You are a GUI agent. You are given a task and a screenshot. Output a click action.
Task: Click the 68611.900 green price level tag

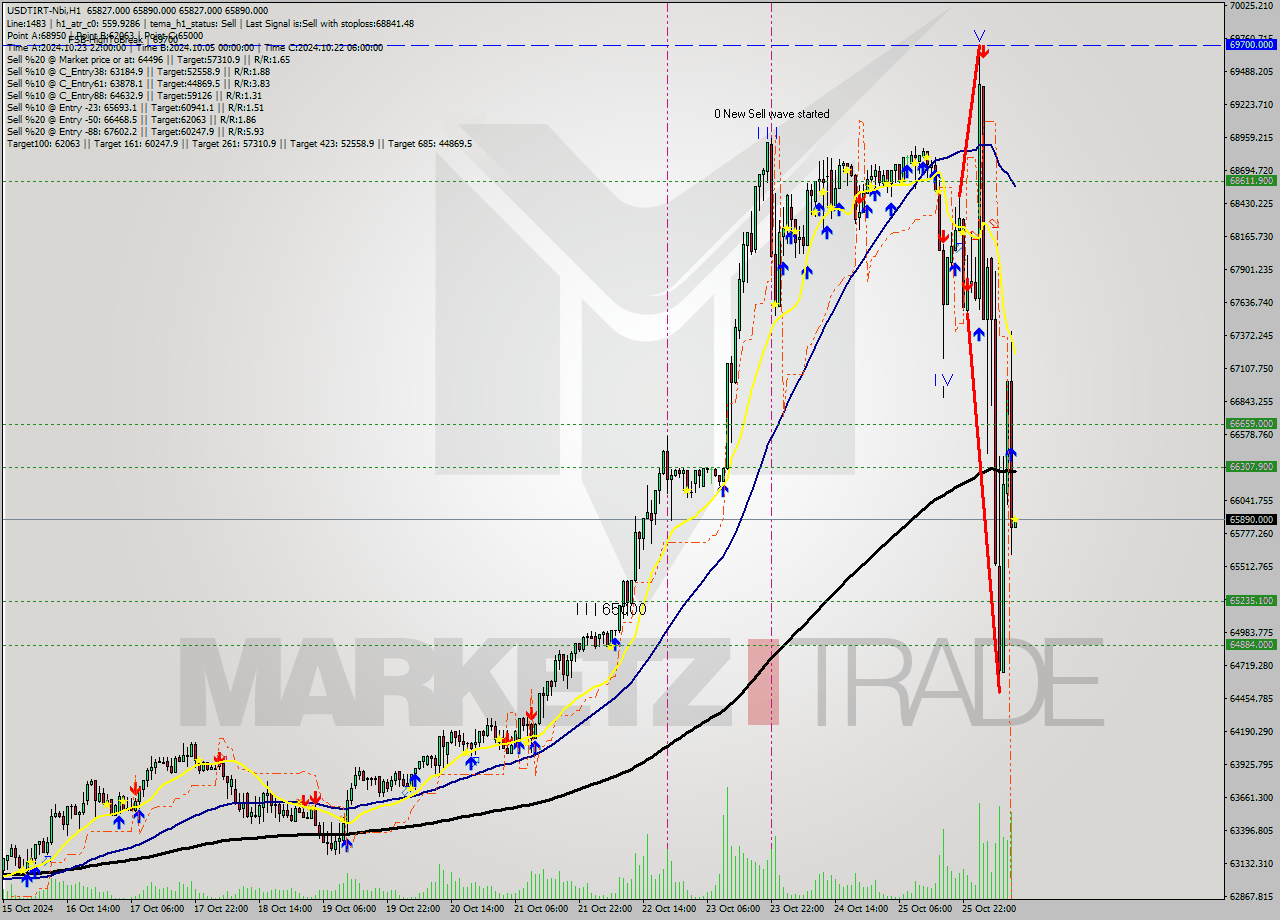[x=1251, y=181]
